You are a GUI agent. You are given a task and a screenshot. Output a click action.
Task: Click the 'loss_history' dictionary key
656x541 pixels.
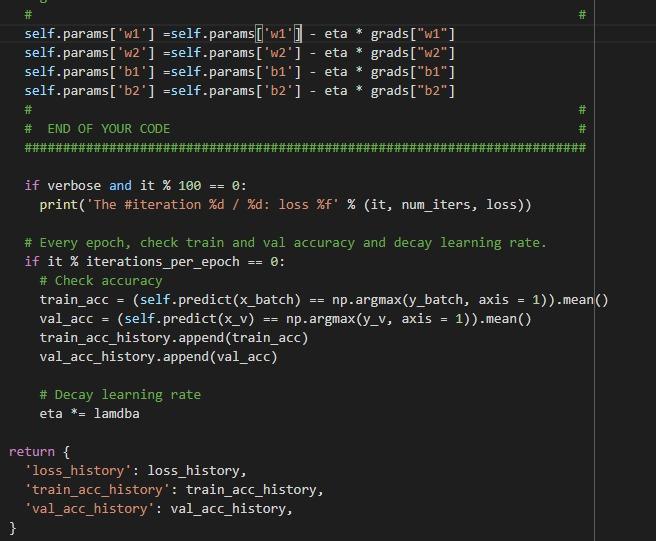pos(78,471)
